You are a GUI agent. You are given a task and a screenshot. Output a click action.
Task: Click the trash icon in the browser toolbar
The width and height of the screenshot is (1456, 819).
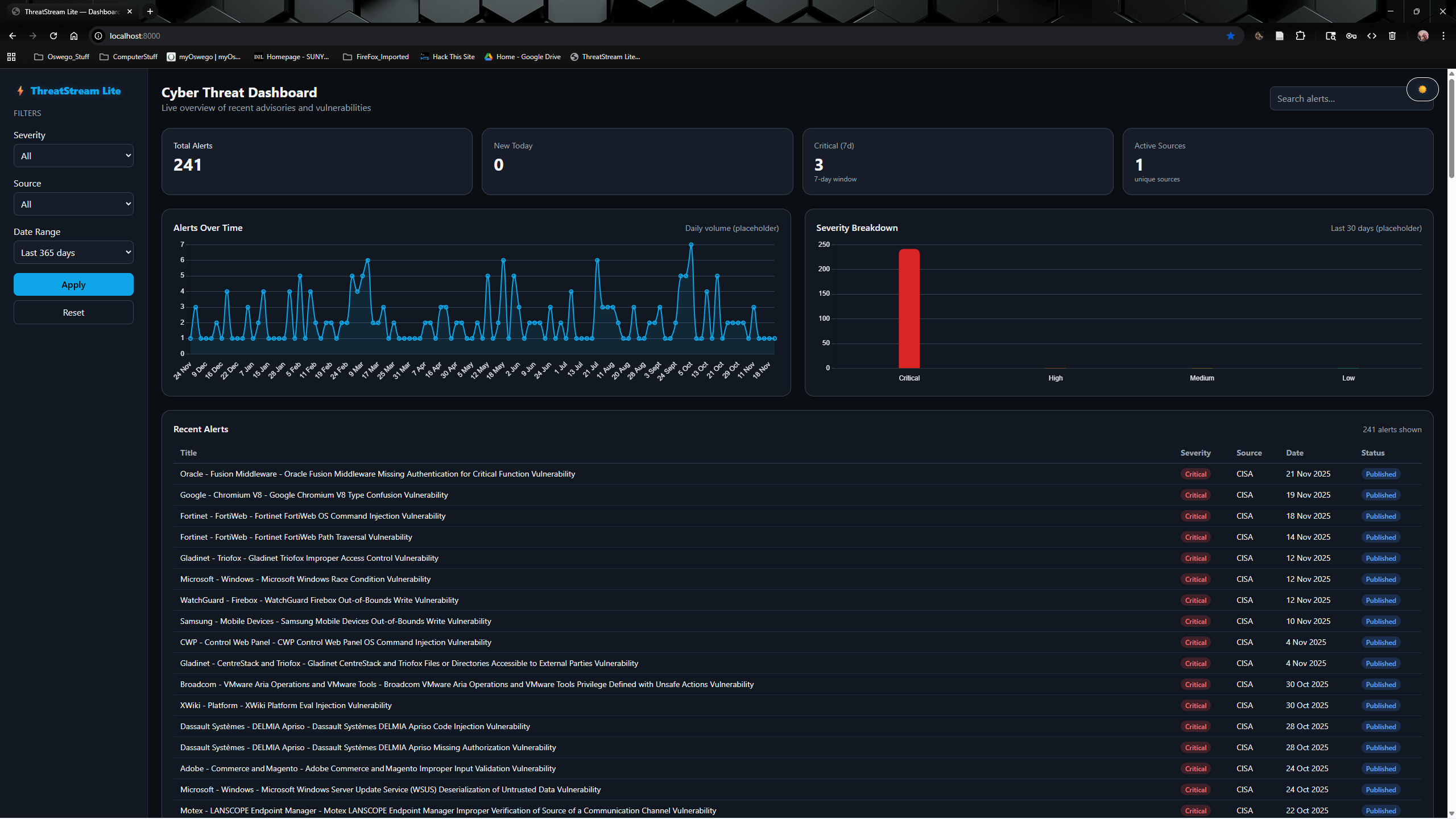click(1392, 36)
